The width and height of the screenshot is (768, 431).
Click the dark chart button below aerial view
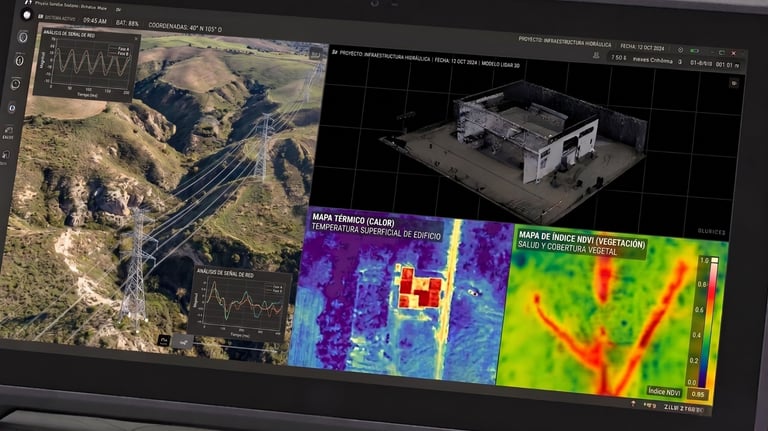pyautogui.click(x=164, y=340)
